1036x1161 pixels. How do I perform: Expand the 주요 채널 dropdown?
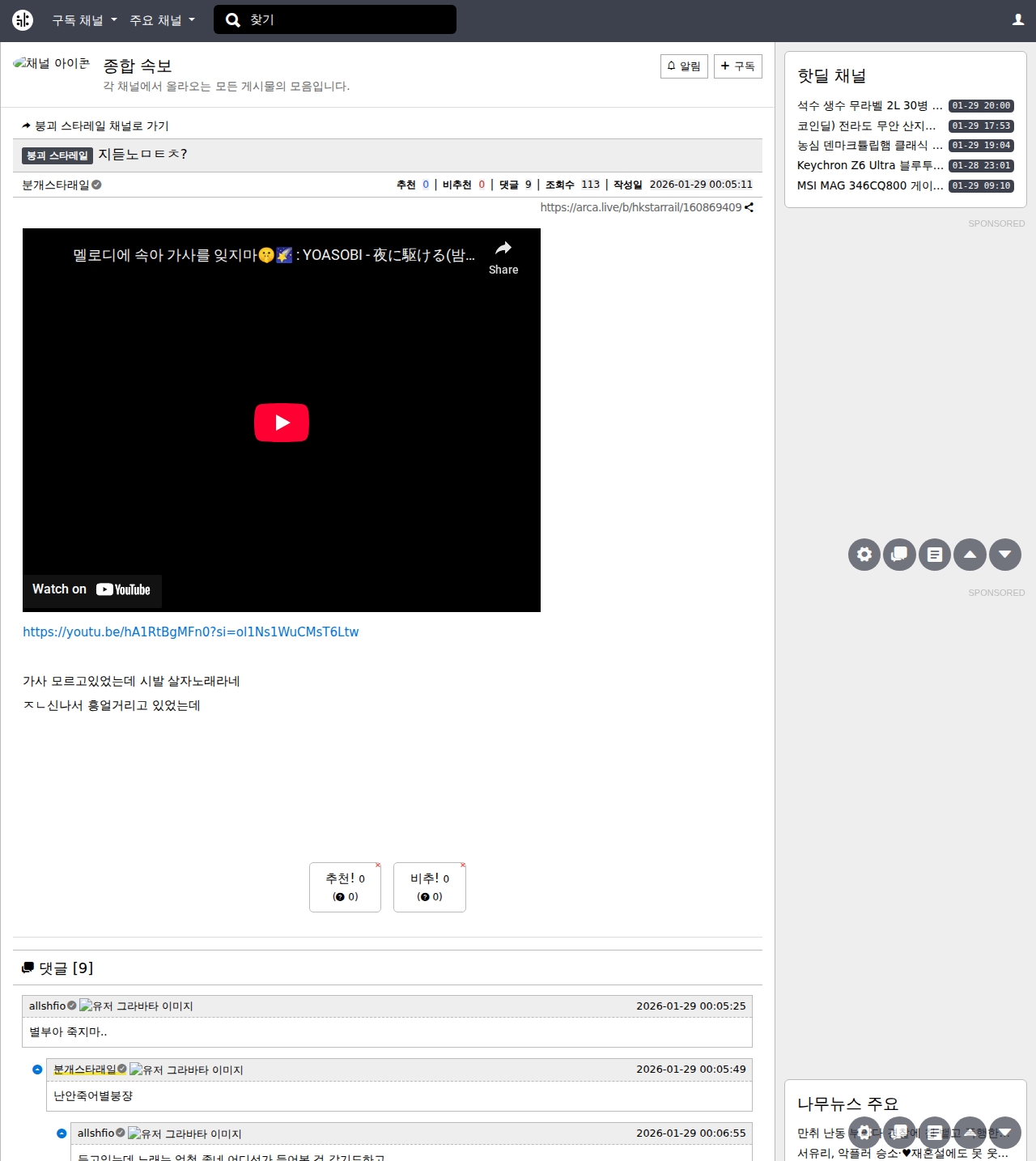162,20
